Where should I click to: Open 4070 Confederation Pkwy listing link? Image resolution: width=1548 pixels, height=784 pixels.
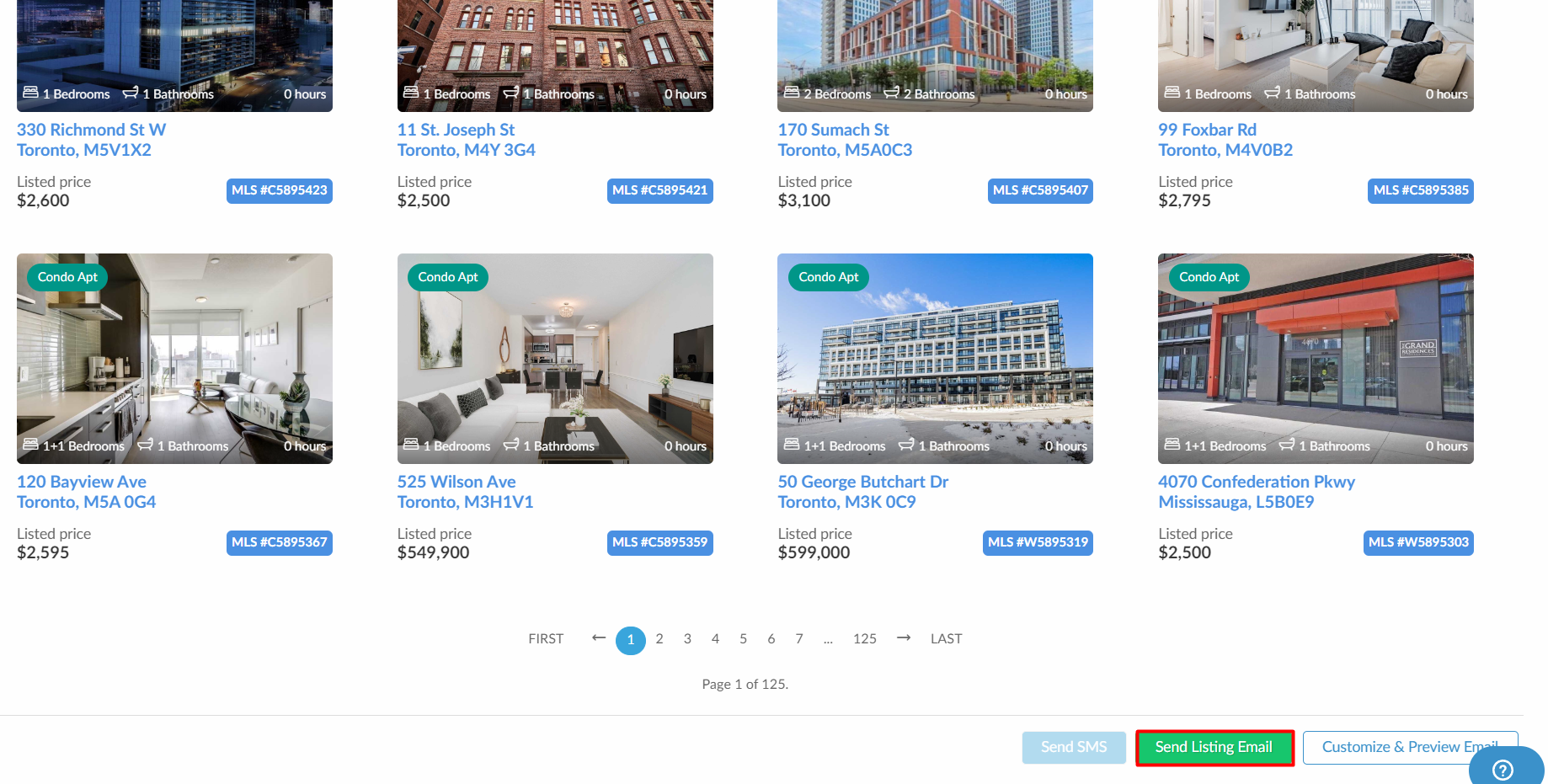[x=1257, y=482]
